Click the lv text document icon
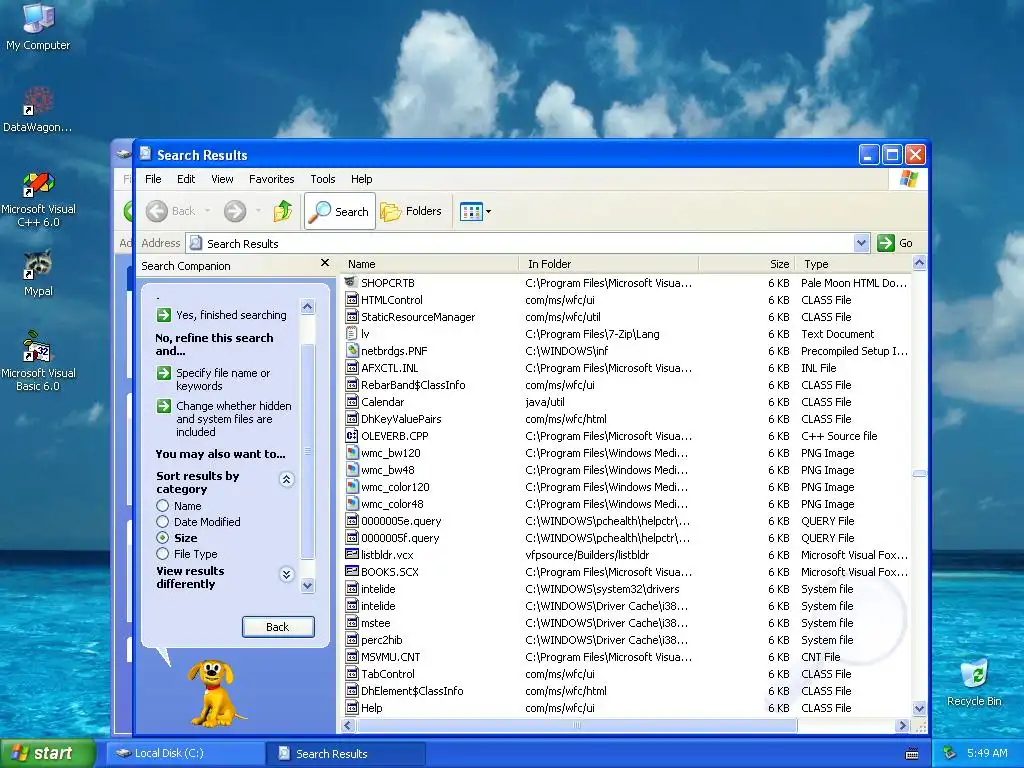 (x=351, y=334)
